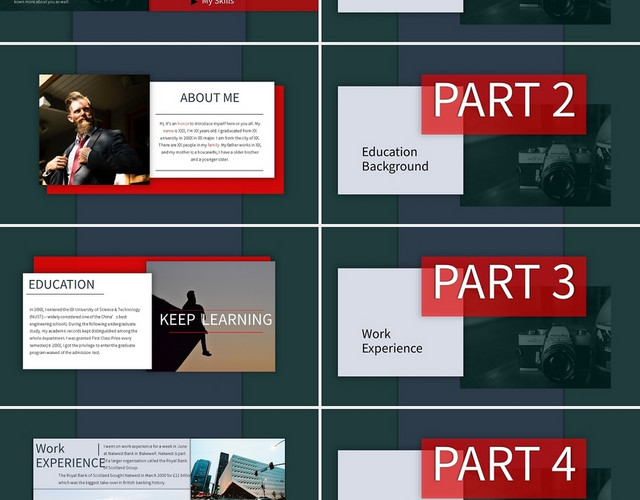Click the PART 4 red banner
Image resolution: width=640 pixels, height=500 pixels.
tap(504, 469)
